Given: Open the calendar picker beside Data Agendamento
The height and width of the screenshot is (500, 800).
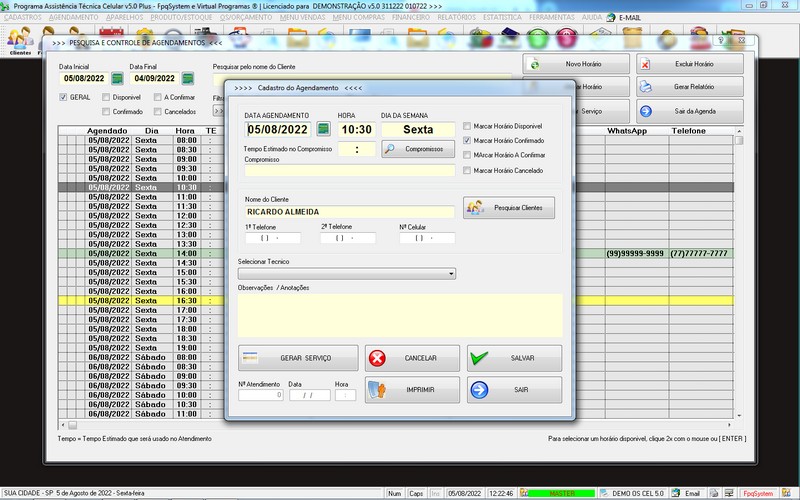Looking at the screenshot, I should point(323,129).
